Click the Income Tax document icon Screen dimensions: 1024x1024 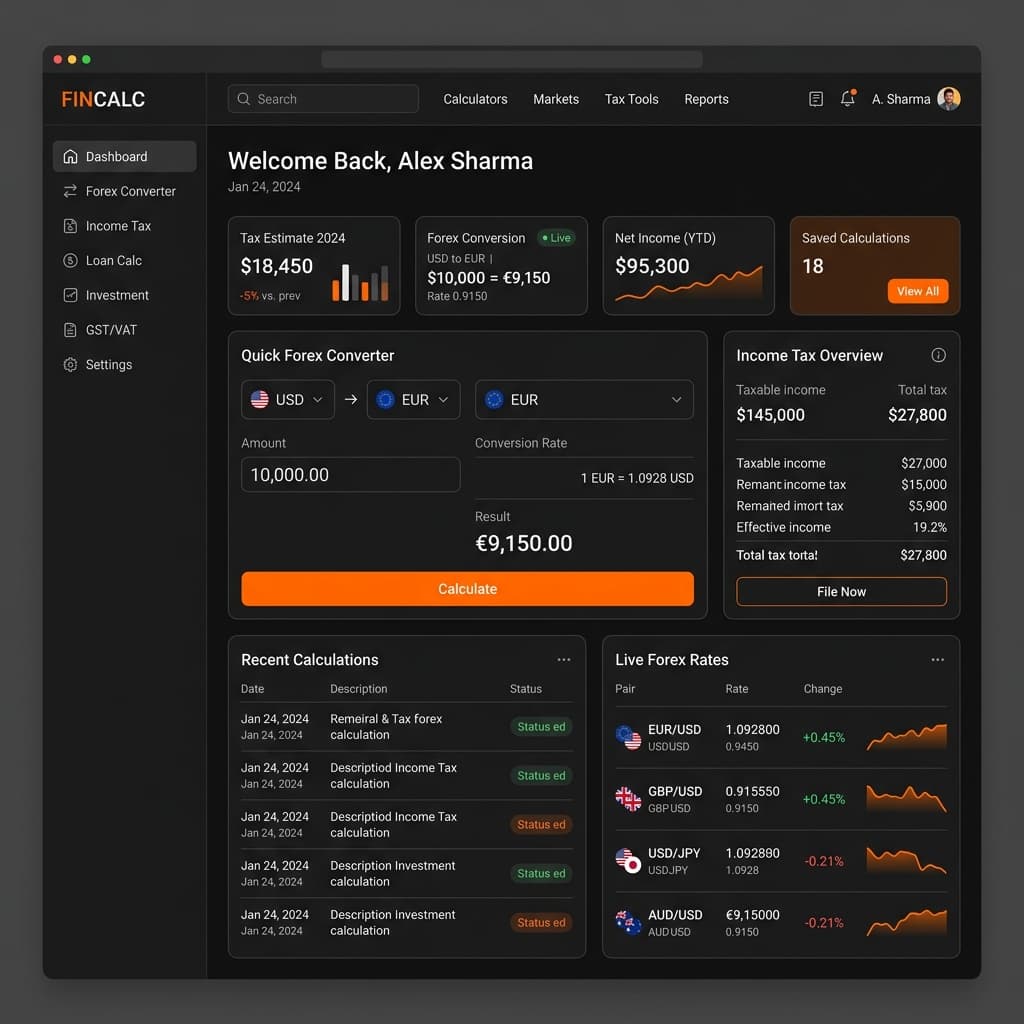(x=70, y=226)
